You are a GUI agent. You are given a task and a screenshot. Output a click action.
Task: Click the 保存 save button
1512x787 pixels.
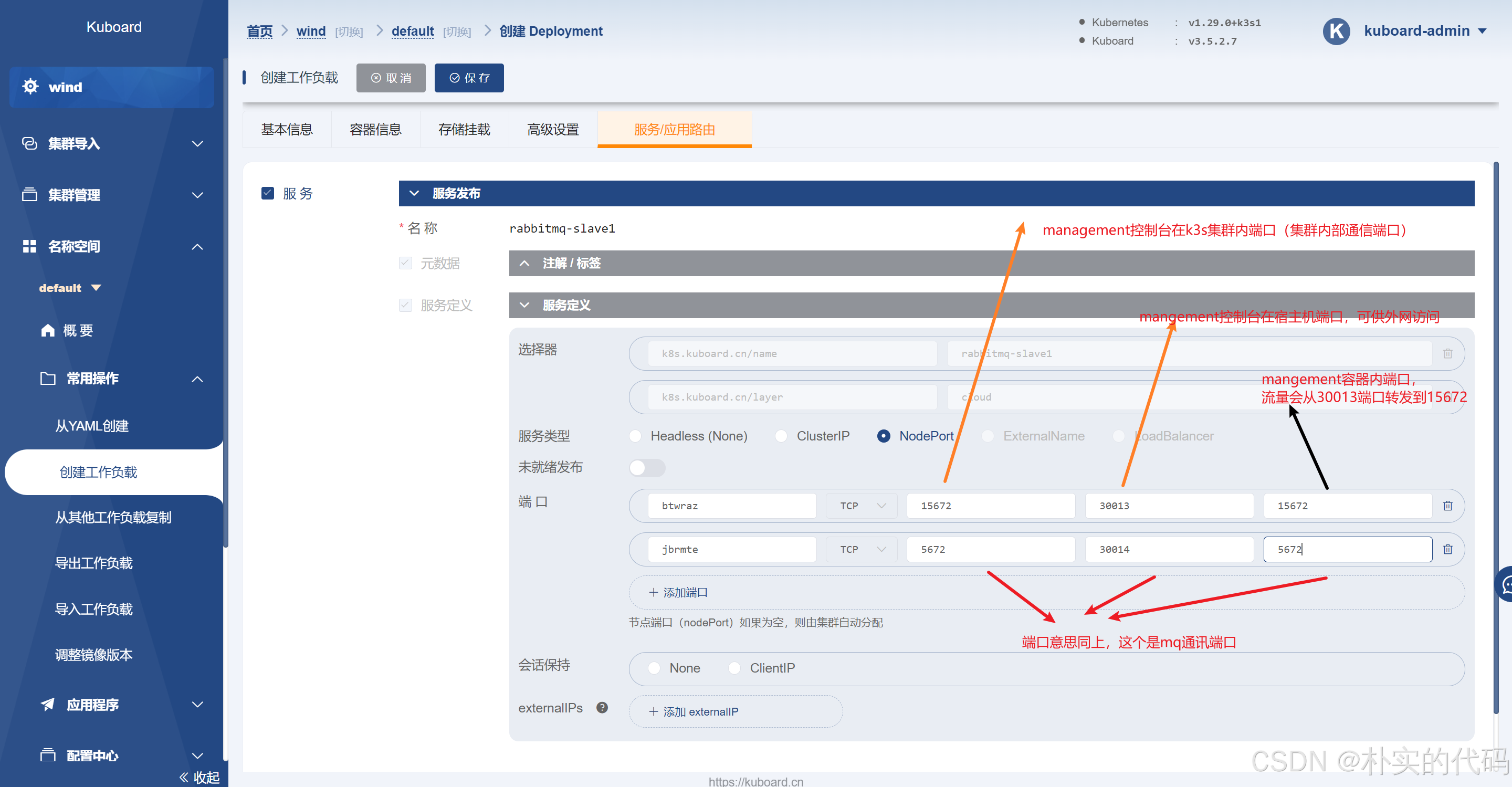(x=469, y=78)
